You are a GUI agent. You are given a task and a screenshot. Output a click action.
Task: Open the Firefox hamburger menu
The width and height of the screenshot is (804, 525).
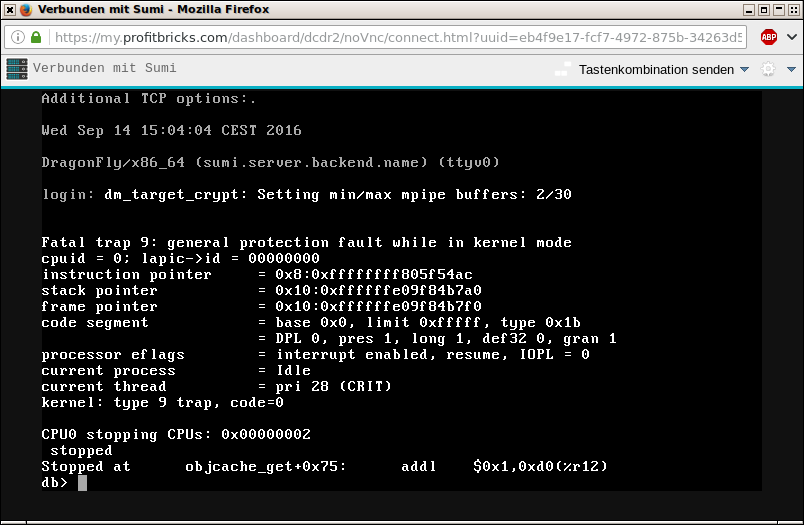tap(791, 37)
